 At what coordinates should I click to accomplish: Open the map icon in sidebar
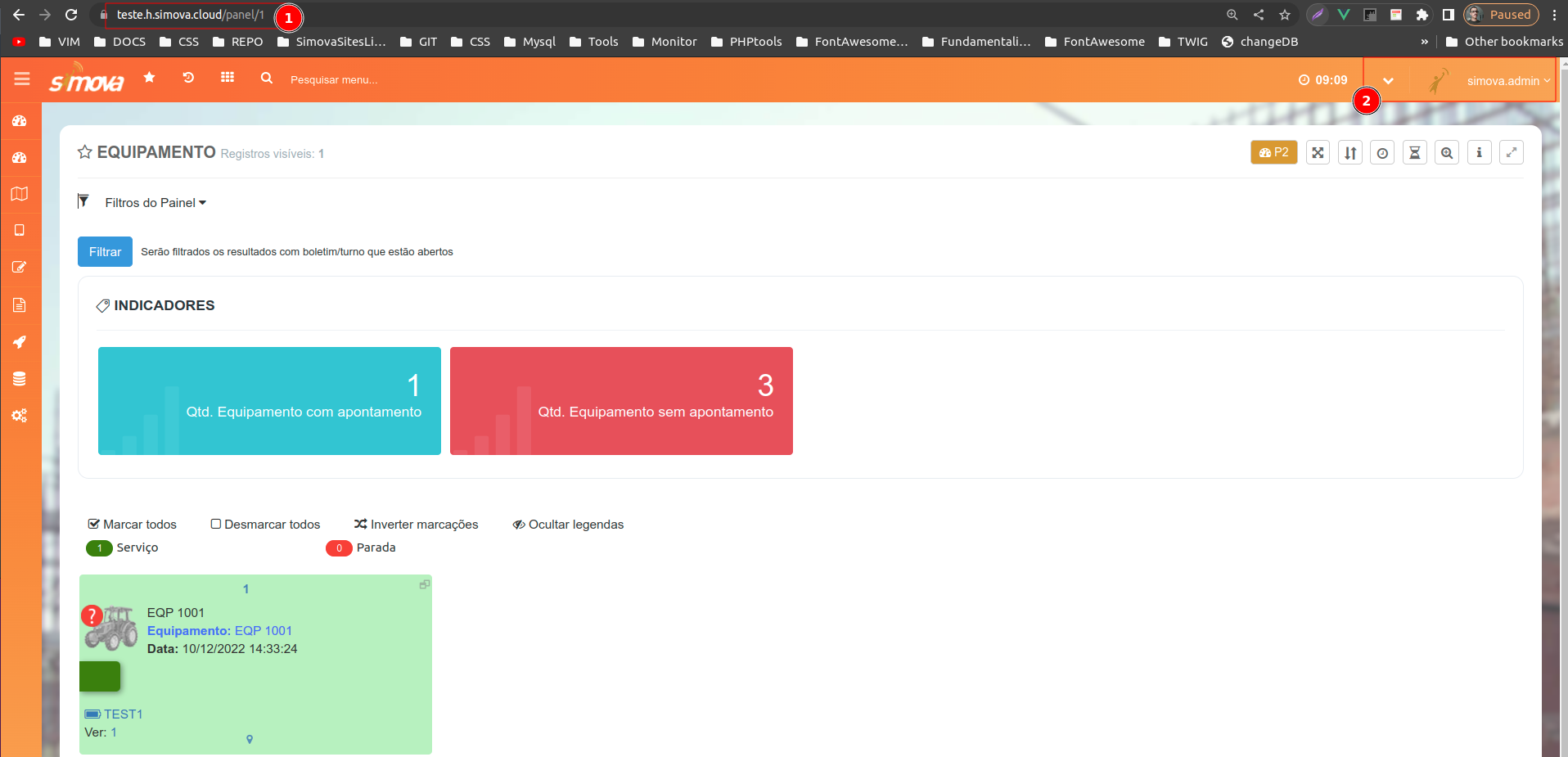[20, 194]
